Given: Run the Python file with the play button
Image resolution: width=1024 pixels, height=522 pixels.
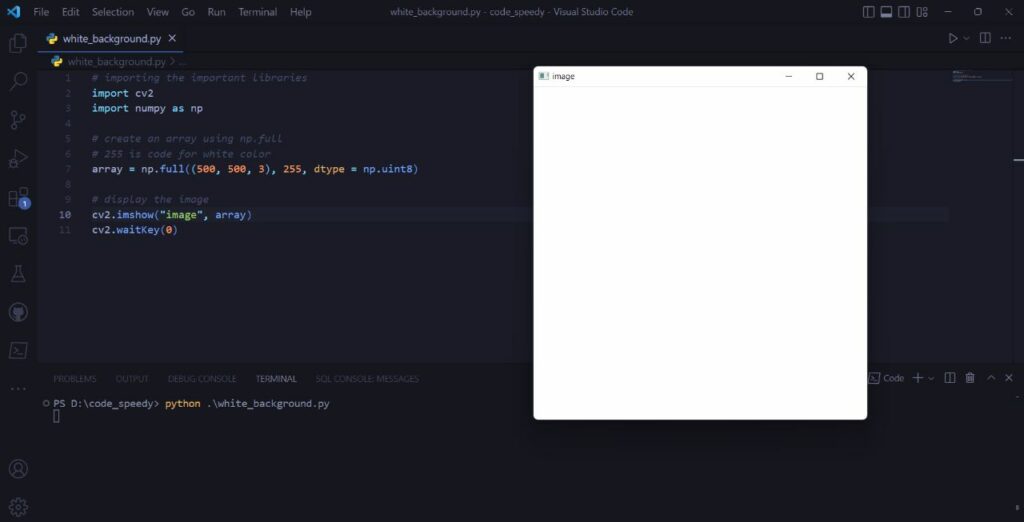Looking at the screenshot, I should [953, 39].
